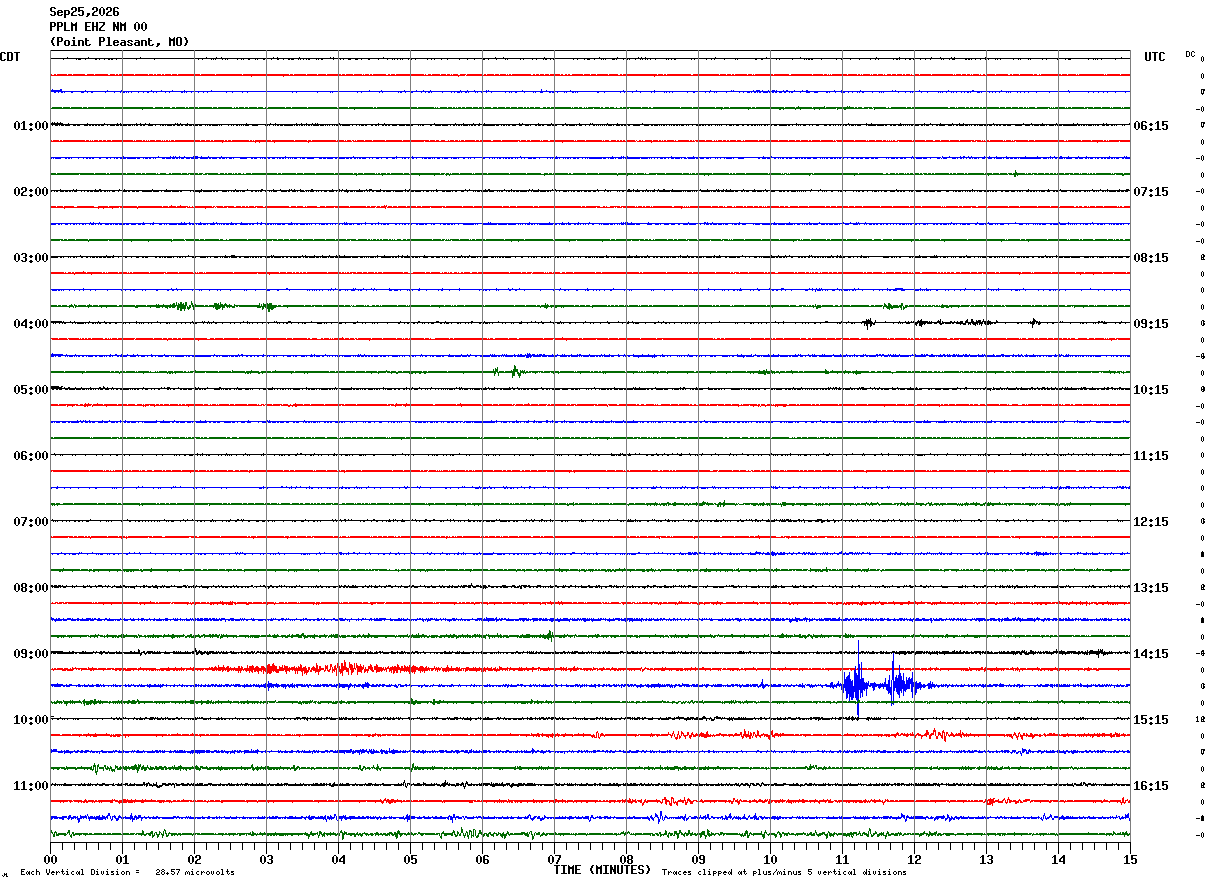This screenshot has height=886, width=1210.
Task: Click the 14:15 UTC time label
Action: 1150,654
